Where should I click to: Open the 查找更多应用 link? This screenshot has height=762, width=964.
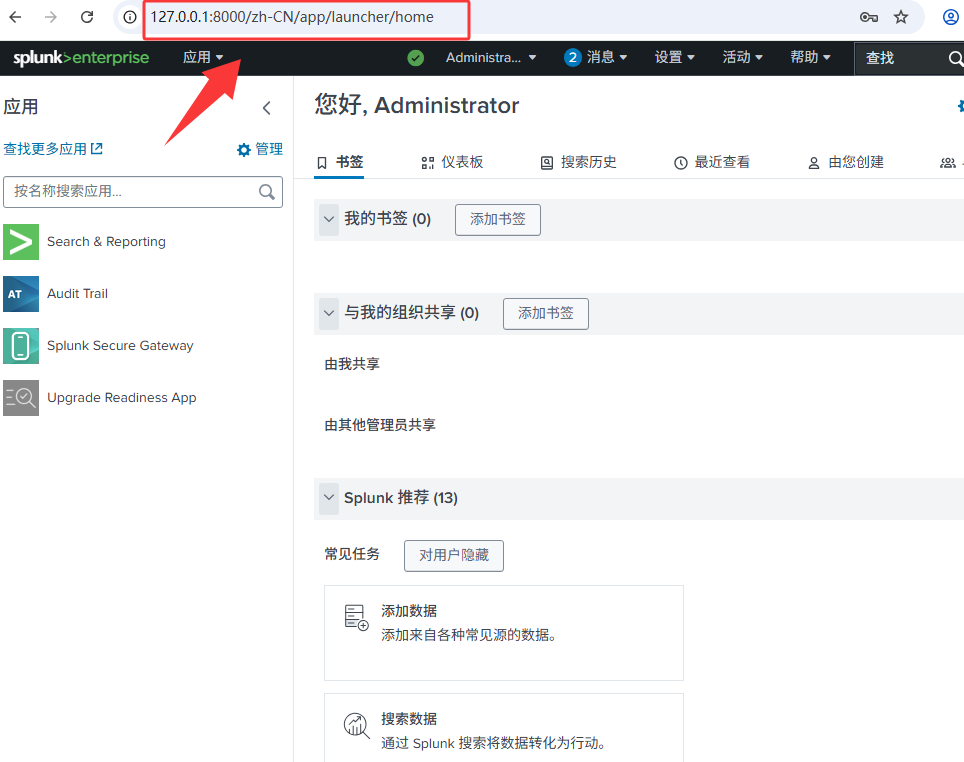pos(53,149)
